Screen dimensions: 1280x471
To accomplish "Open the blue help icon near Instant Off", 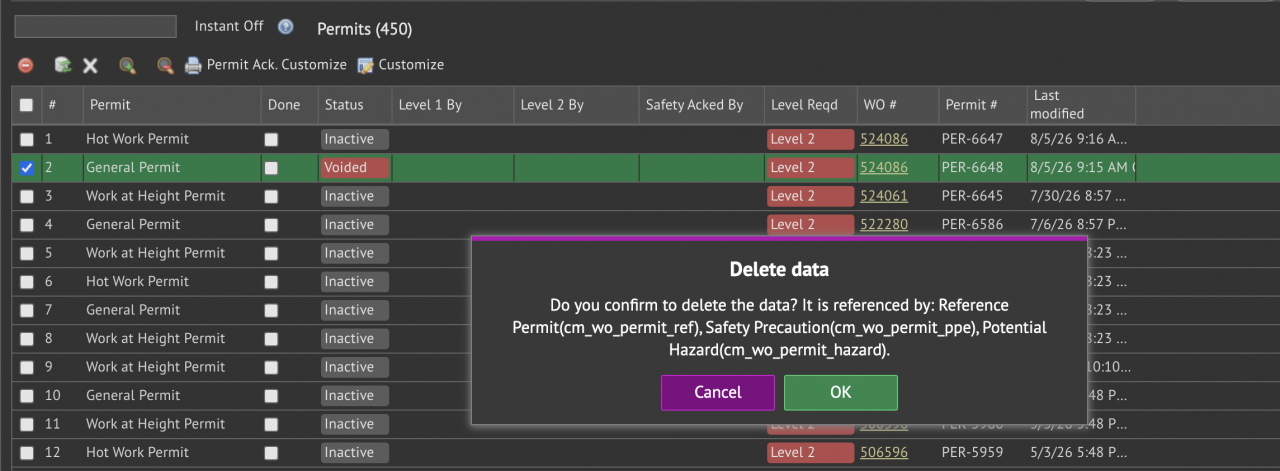I will [286, 27].
